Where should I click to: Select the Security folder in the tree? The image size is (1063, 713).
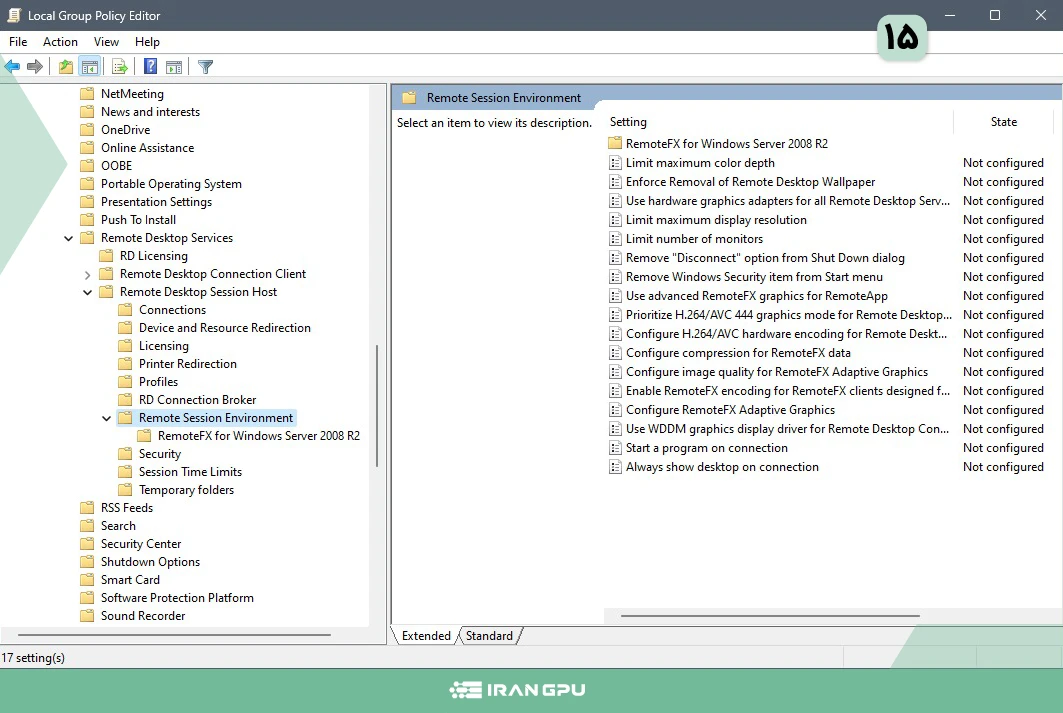click(x=160, y=454)
